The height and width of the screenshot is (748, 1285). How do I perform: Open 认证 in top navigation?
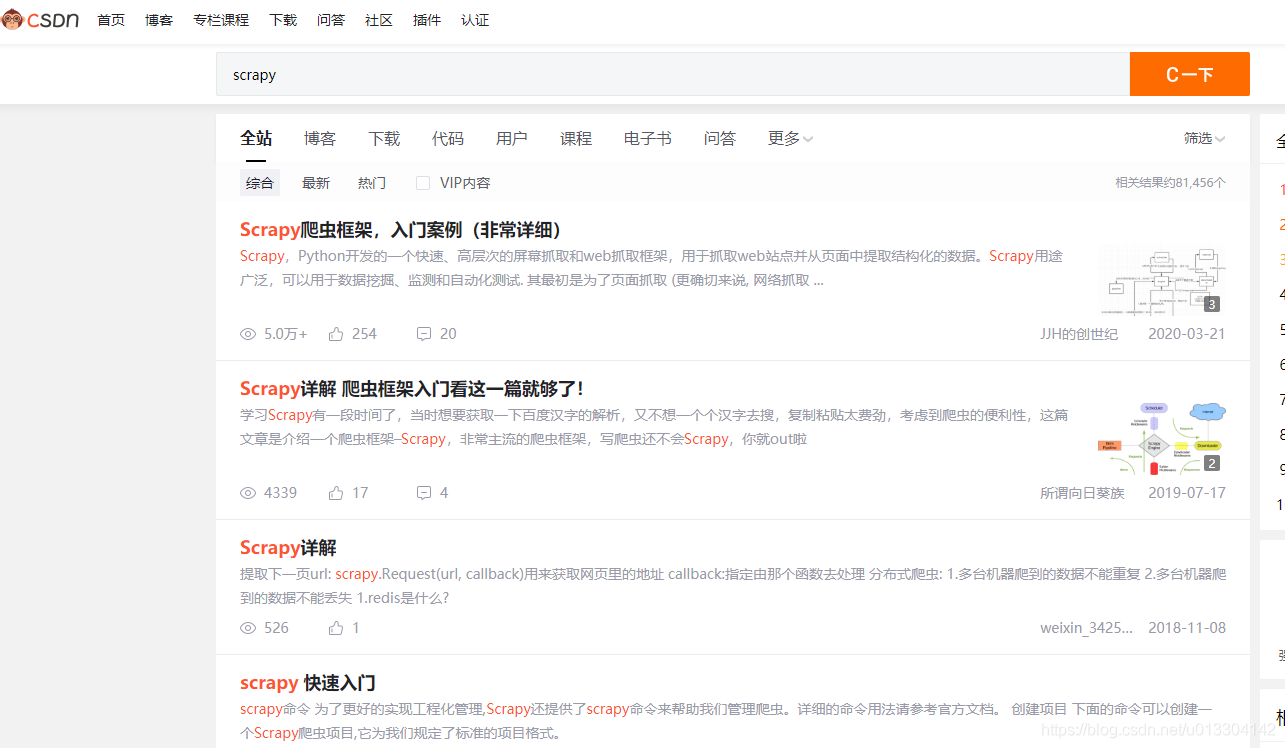click(x=475, y=20)
